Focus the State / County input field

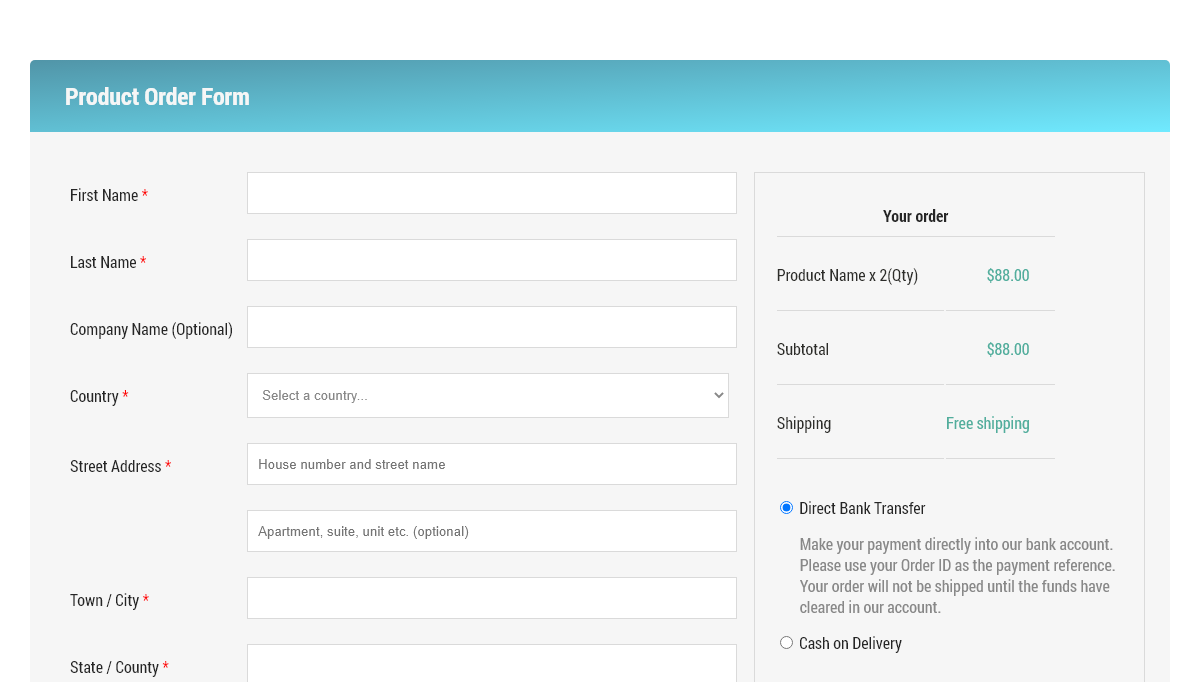click(491, 663)
